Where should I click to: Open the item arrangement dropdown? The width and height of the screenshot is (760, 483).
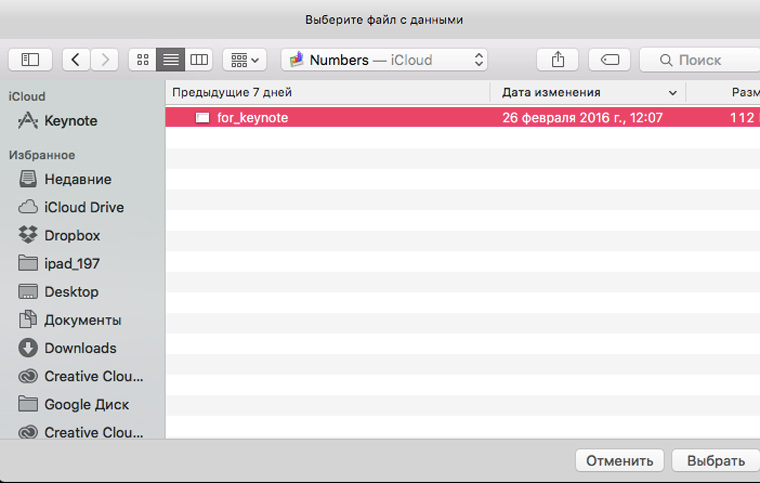[245, 60]
